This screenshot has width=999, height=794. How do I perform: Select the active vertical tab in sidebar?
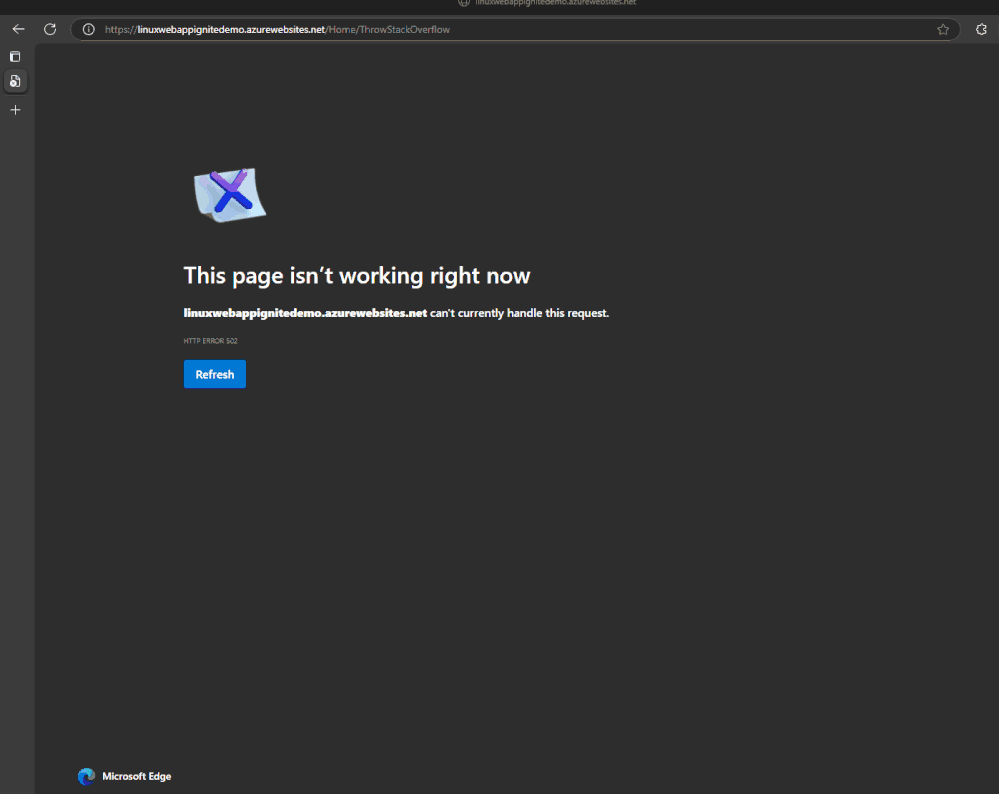click(15, 82)
